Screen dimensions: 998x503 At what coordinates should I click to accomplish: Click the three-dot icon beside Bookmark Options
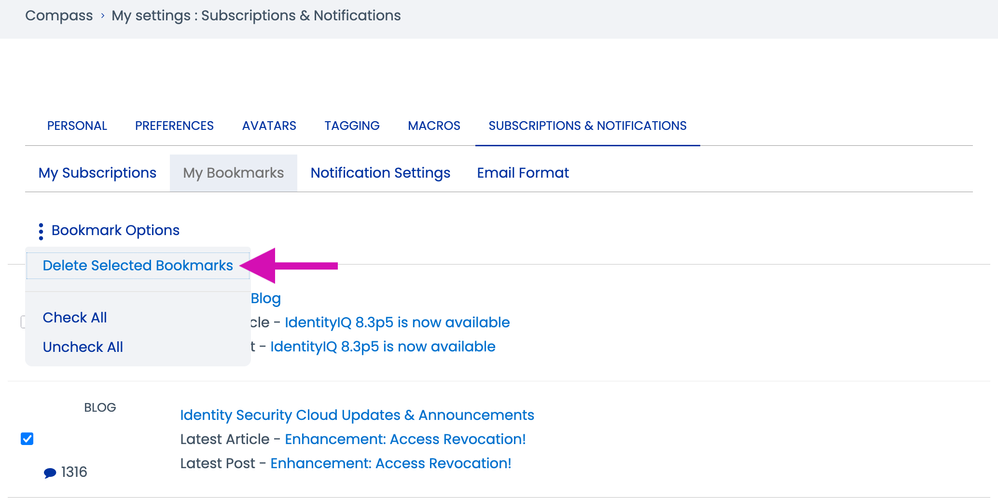pyautogui.click(x=41, y=231)
